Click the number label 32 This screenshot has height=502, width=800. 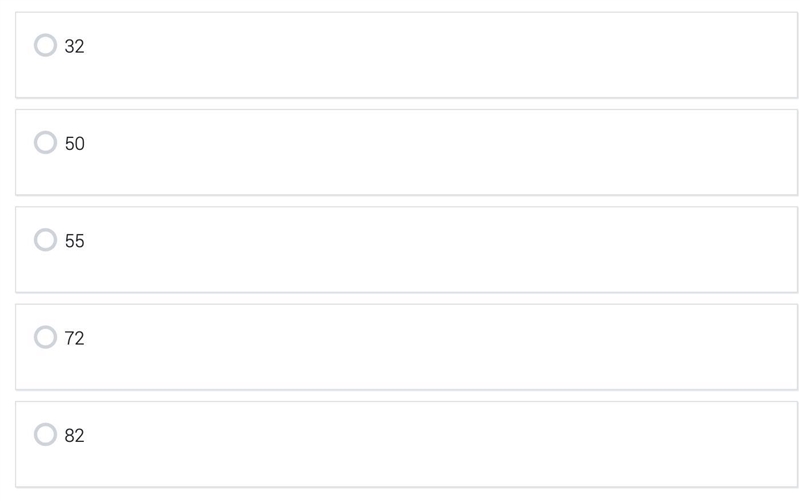coord(74,46)
